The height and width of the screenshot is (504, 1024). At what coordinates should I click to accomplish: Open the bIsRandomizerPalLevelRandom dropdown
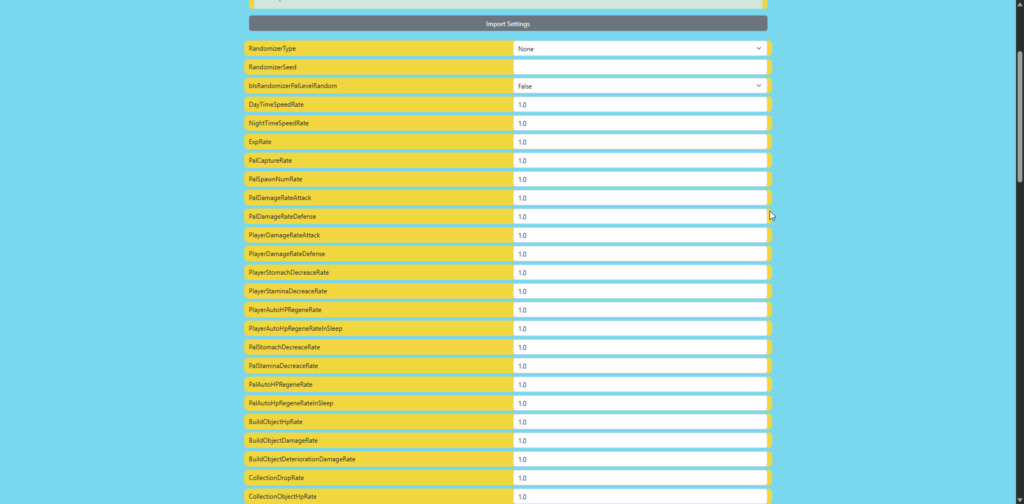click(x=640, y=86)
